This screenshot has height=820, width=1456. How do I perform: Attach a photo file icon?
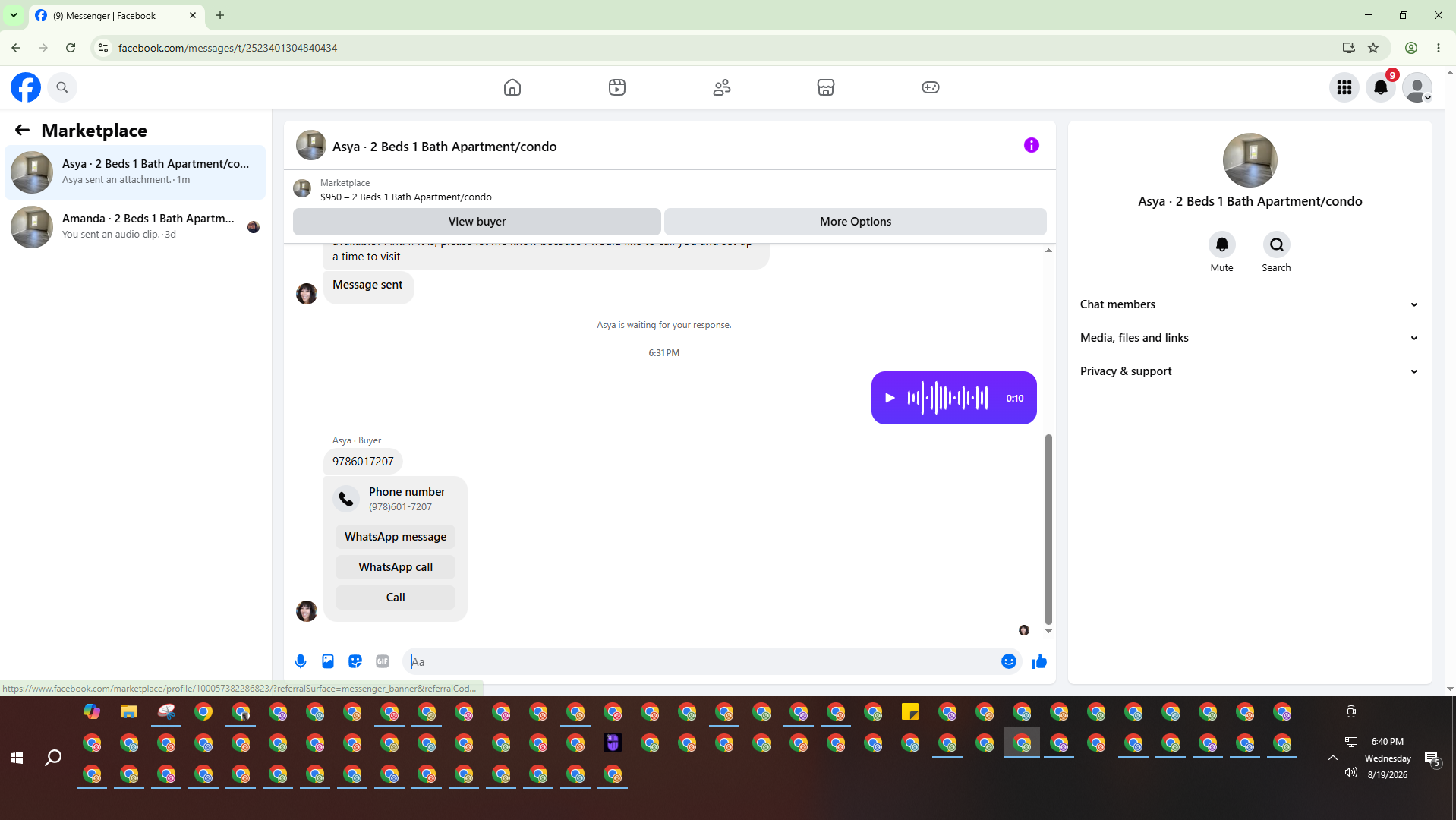328,661
